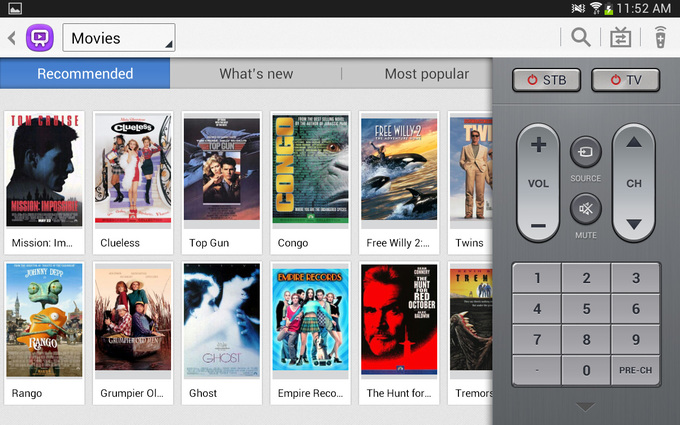The image size is (680, 425).
Task: Open the Empire Records poster
Action: [x=310, y=319]
